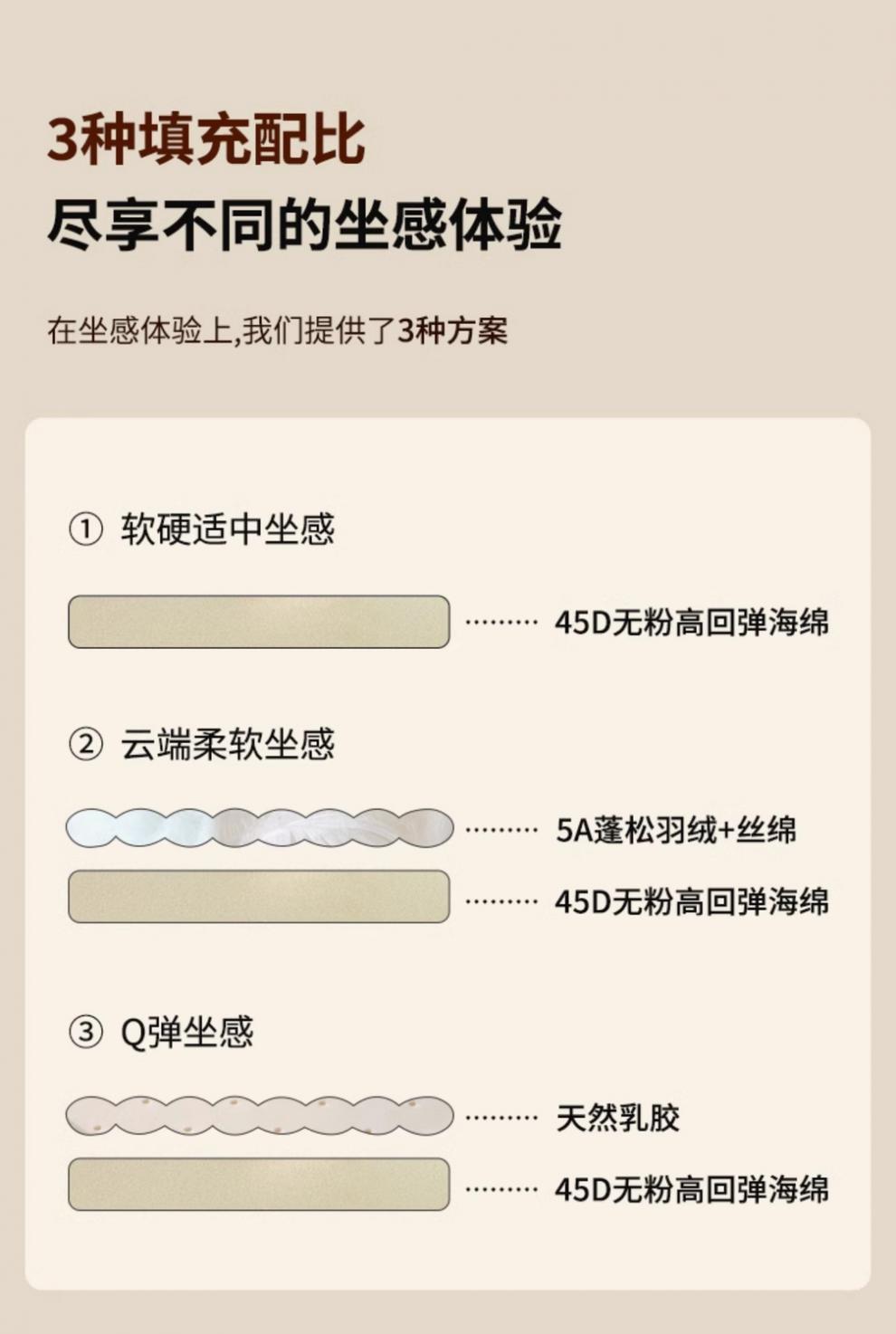The height and width of the screenshot is (1334, 896).
Task: Click the 5A蓬松羽绒+丝绵 label
Action: [x=676, y=830]
